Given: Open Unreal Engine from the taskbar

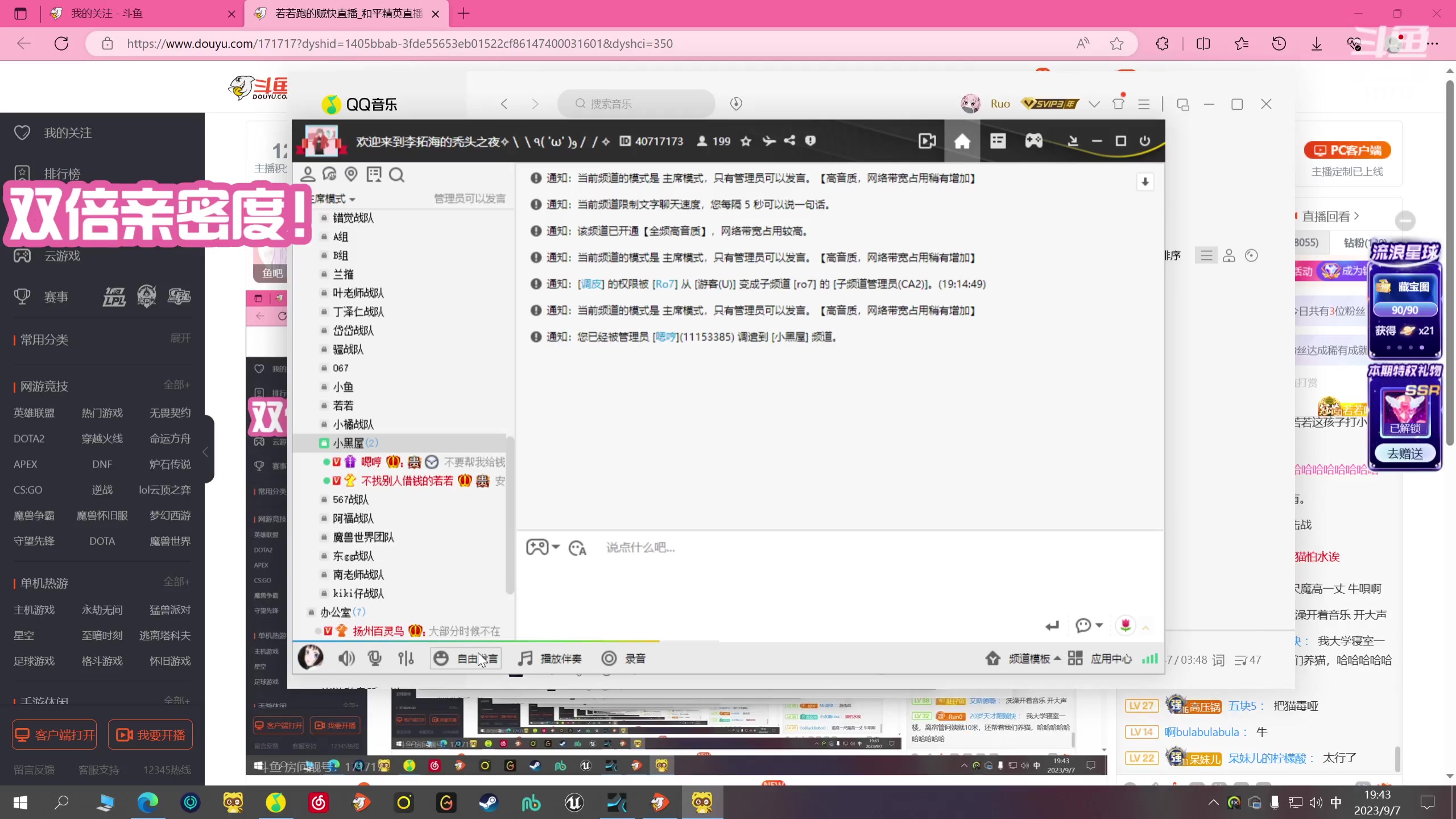Looking at the screenshot, I should click(574, 803).
